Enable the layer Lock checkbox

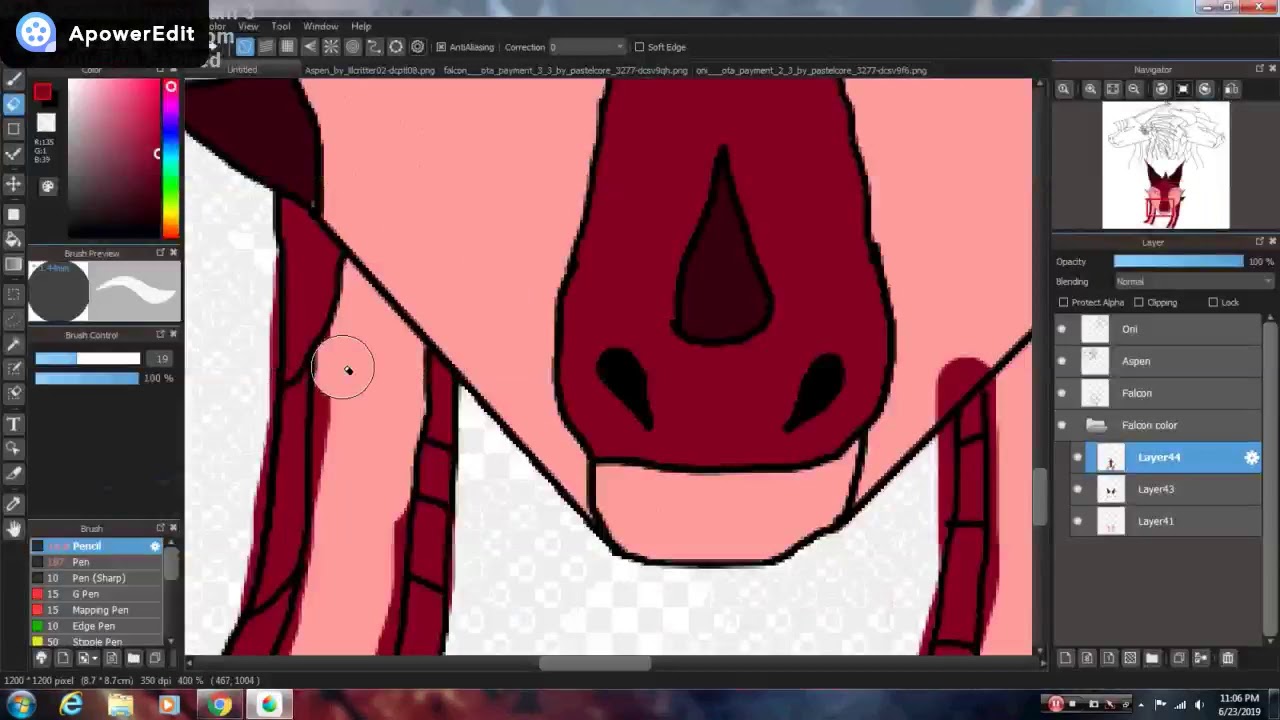1213,302
